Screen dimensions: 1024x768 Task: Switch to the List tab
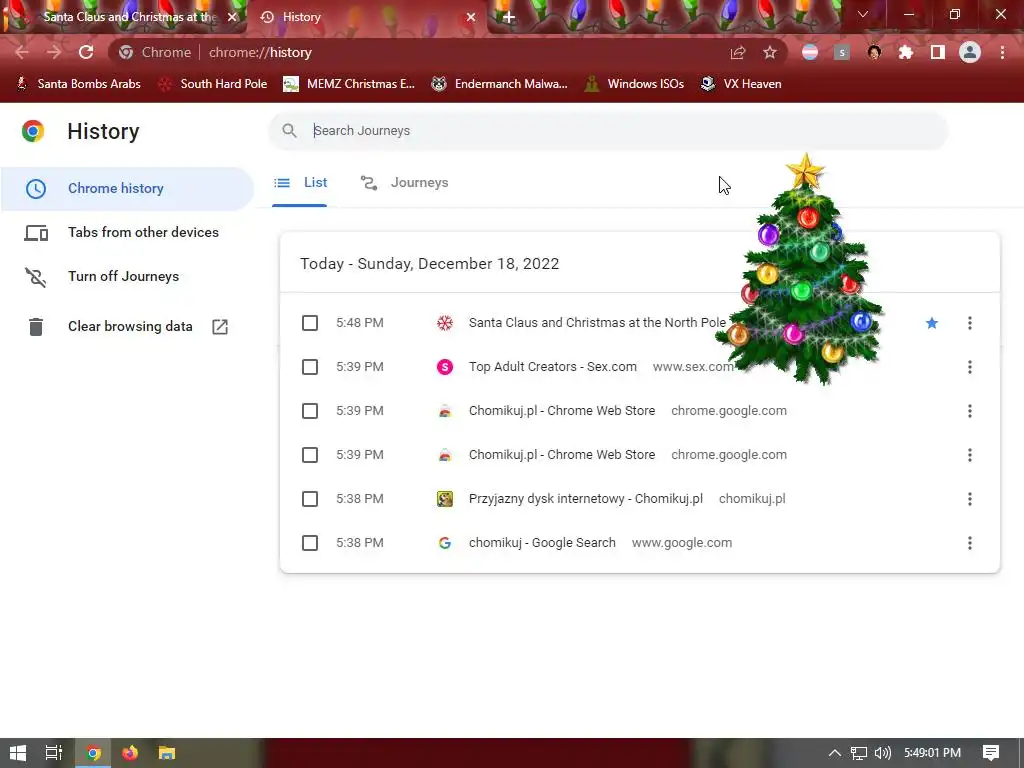[x=300, y=183]
